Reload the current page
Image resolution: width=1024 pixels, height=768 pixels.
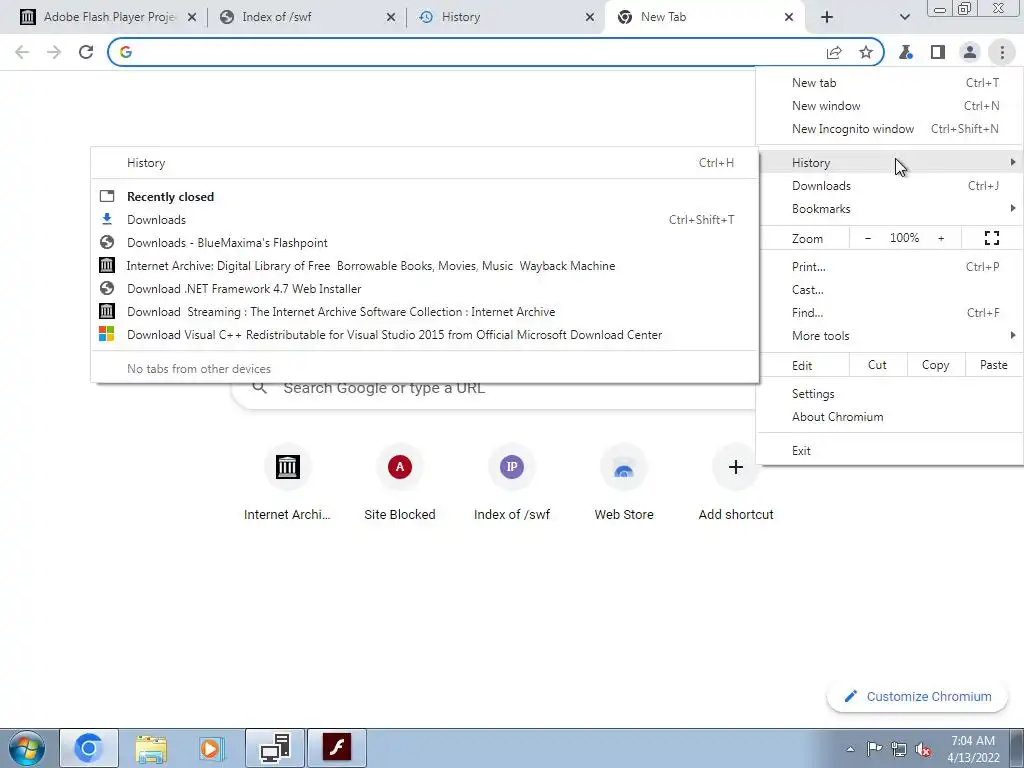point(86,52)
